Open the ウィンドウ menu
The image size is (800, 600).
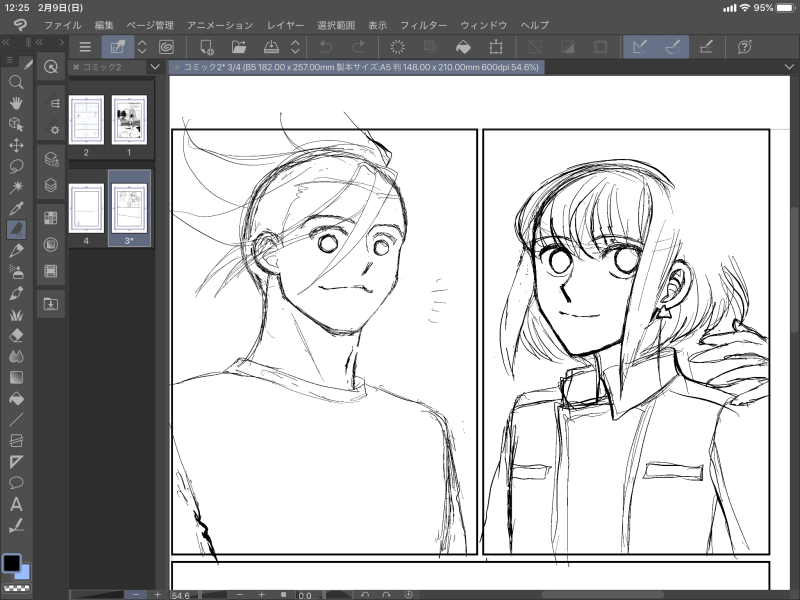click(x=484, y=25)
